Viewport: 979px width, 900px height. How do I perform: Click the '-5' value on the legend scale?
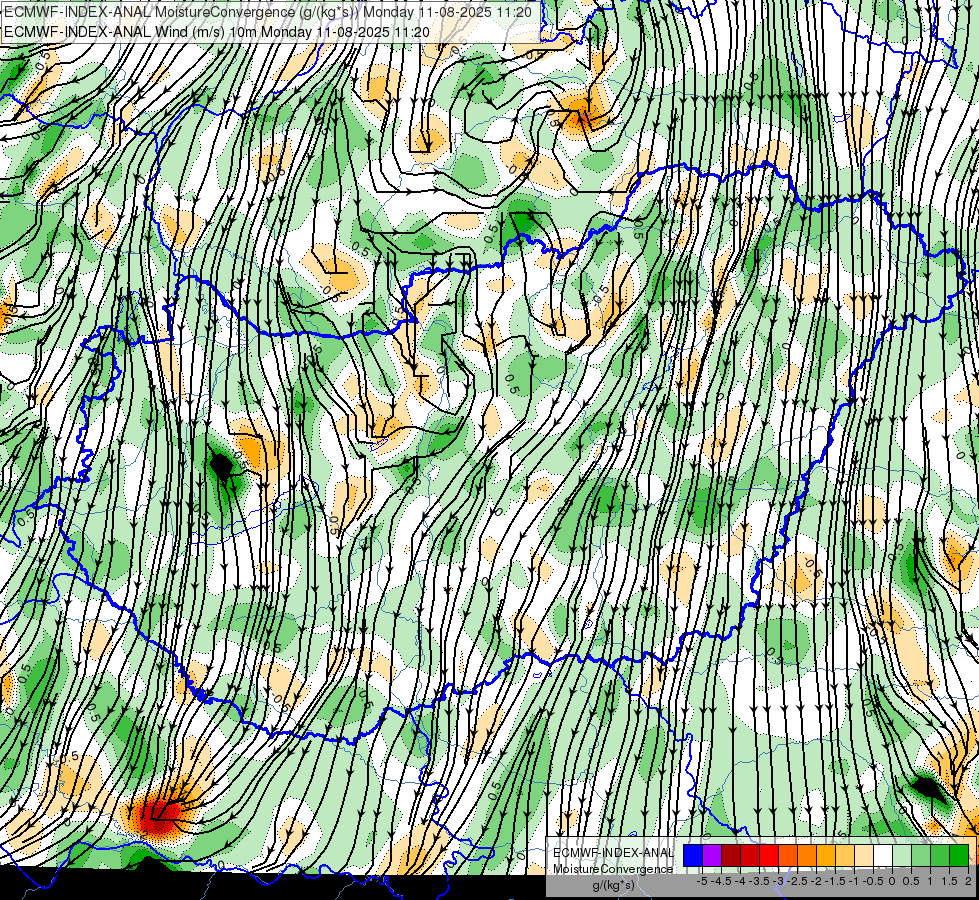tap(702, 881)
